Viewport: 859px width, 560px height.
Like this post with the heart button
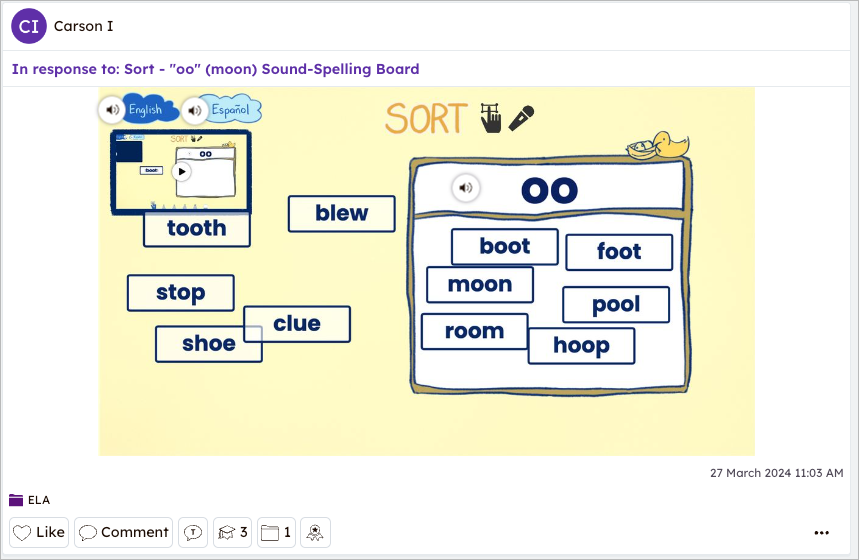39,532
